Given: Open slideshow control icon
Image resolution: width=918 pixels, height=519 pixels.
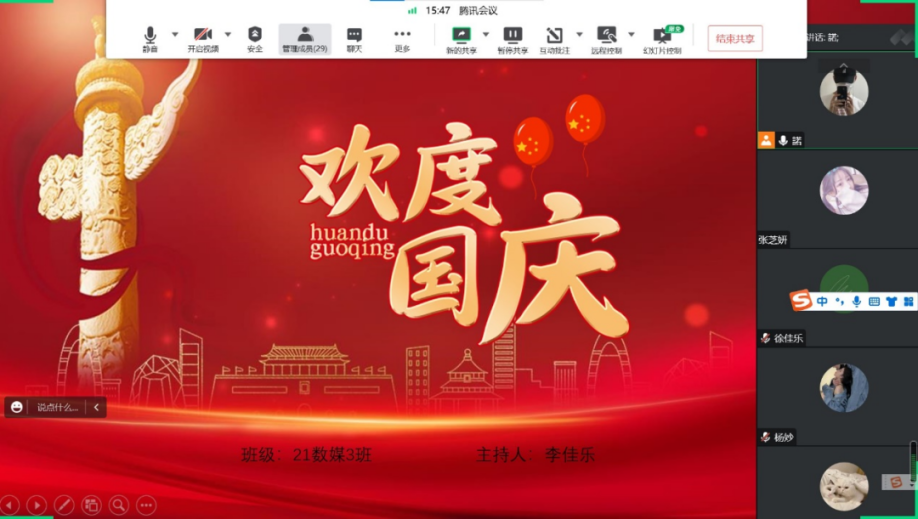Looking at the screenshot, I should pyautogui.click(x=662, y=39).
